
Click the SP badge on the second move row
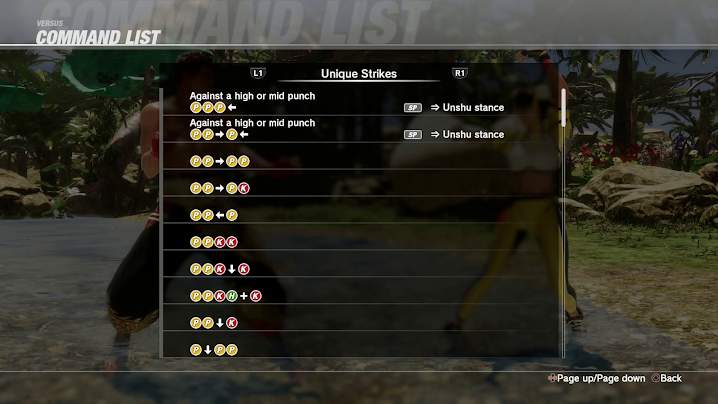tap(413, 135)
